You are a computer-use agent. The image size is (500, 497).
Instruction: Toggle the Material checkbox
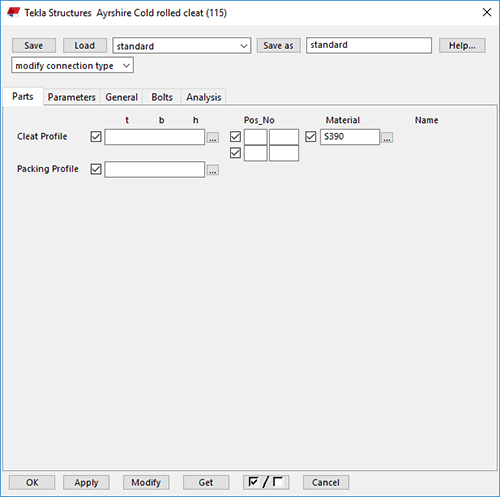coord(311,137)
